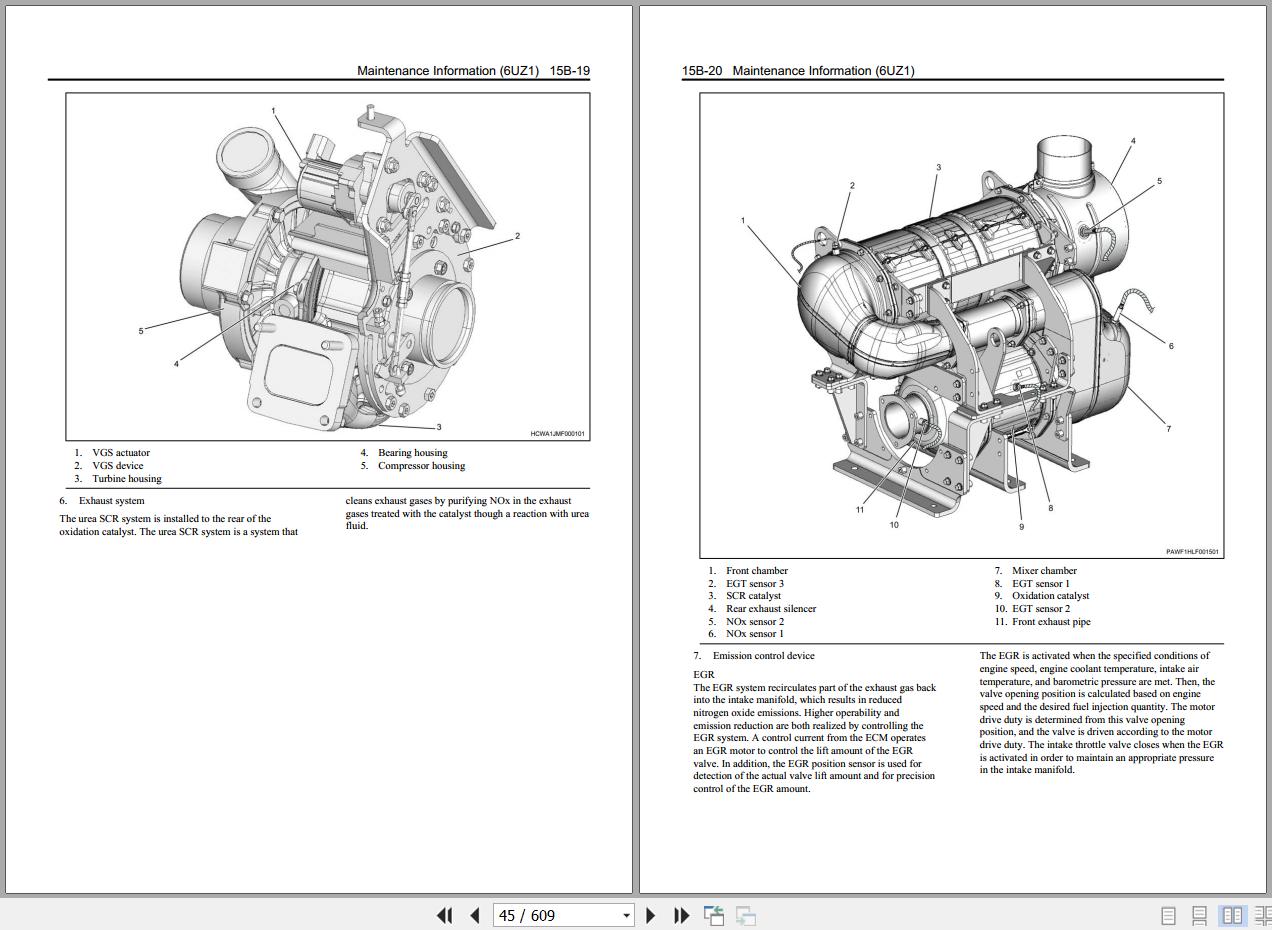Toggle two-page facing view
Screen dimensions: 1272x930
tap(1232, 915)
